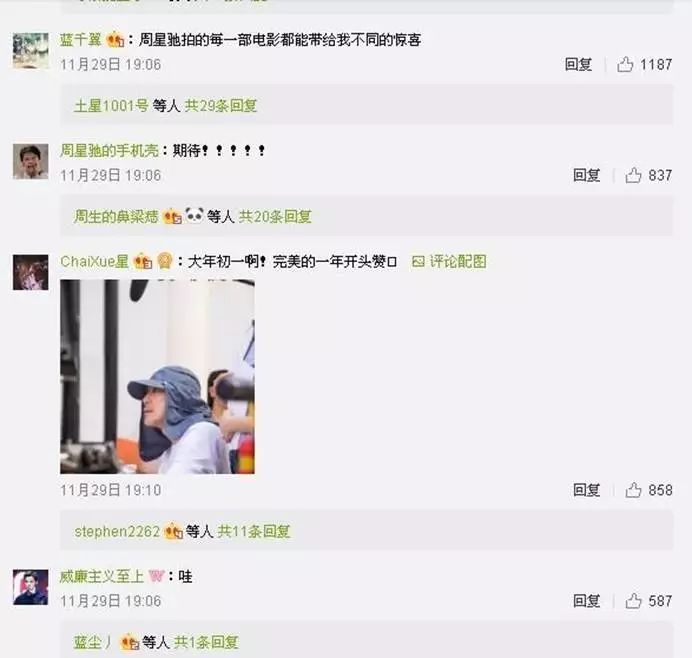Click panda emoji beside 周生的鼻梁痣
Image resolution: width=692 pixels, height=658 pixels.
point(194,215)
